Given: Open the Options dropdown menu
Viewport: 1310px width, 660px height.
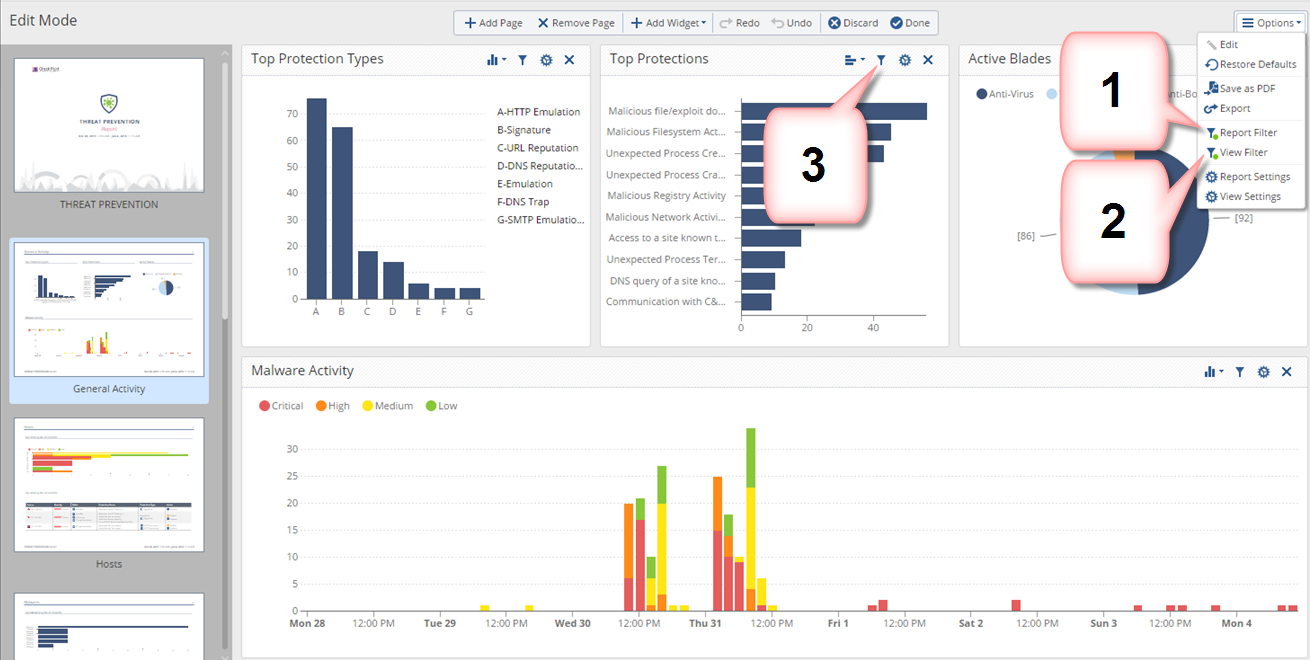Looking at the screenshot, I should click(1272, 23).
